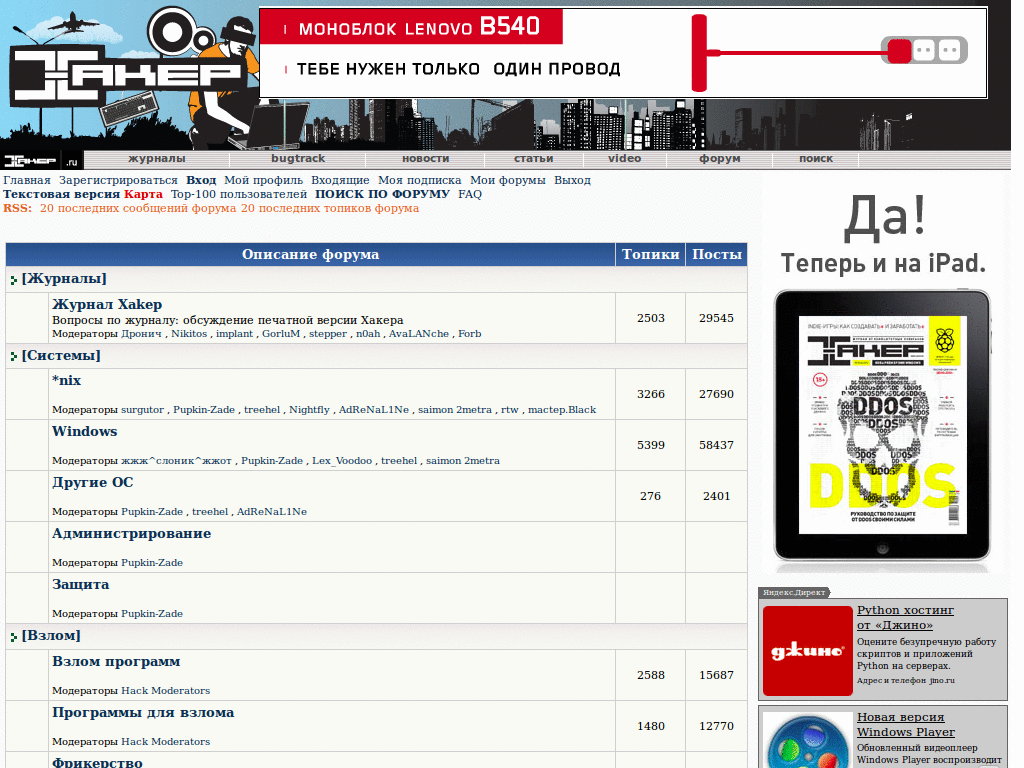
Task: Open the bugtrack tab
Action: (x=297, y=158)
